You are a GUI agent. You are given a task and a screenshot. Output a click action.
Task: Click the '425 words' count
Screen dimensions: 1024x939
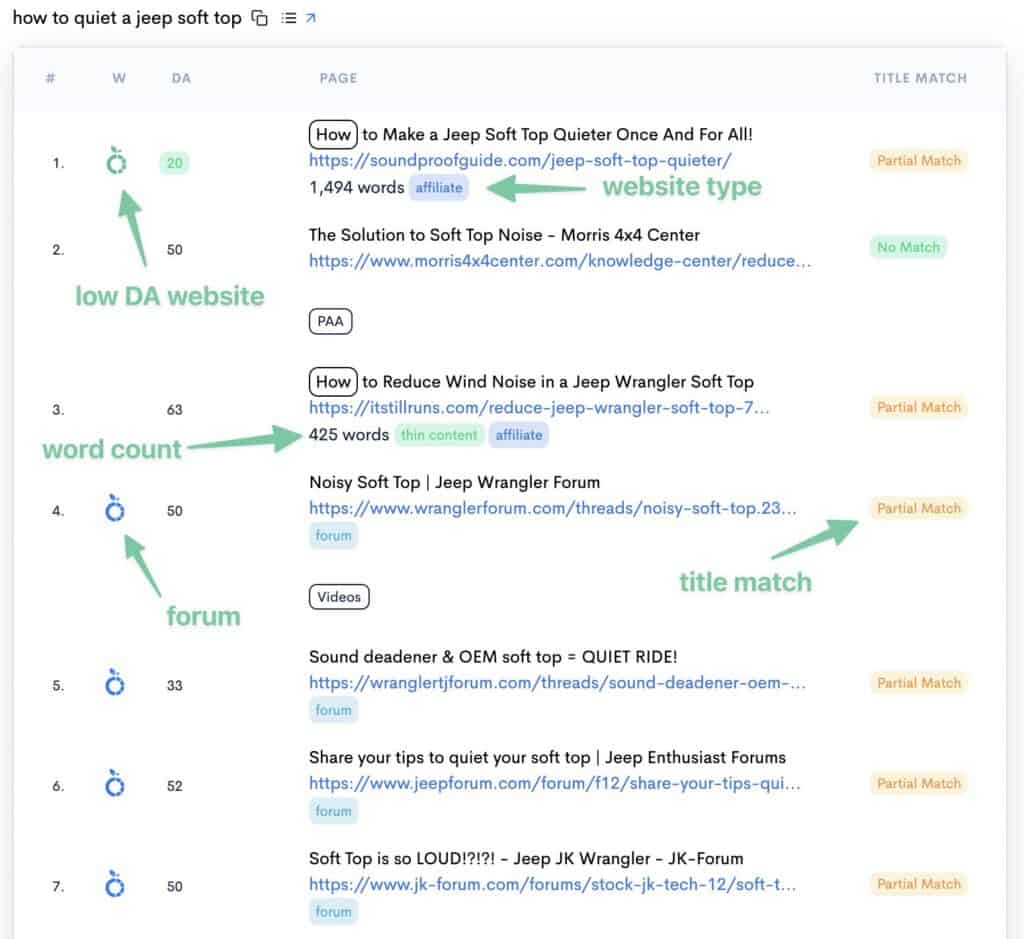pyautogui.click(x=349, y=435)
